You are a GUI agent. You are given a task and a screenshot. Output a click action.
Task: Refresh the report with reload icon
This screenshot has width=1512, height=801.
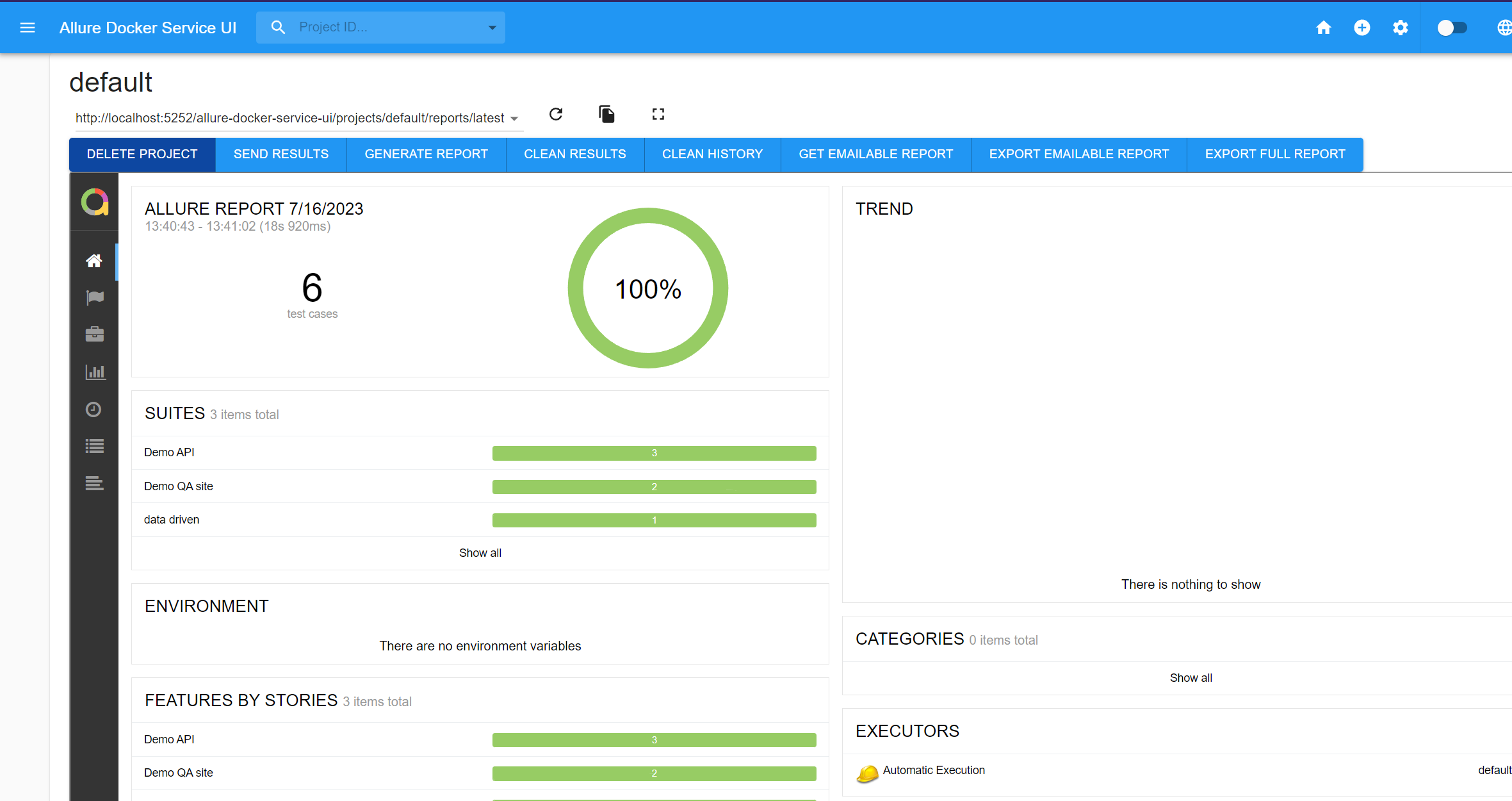click(x=555, y=114)
